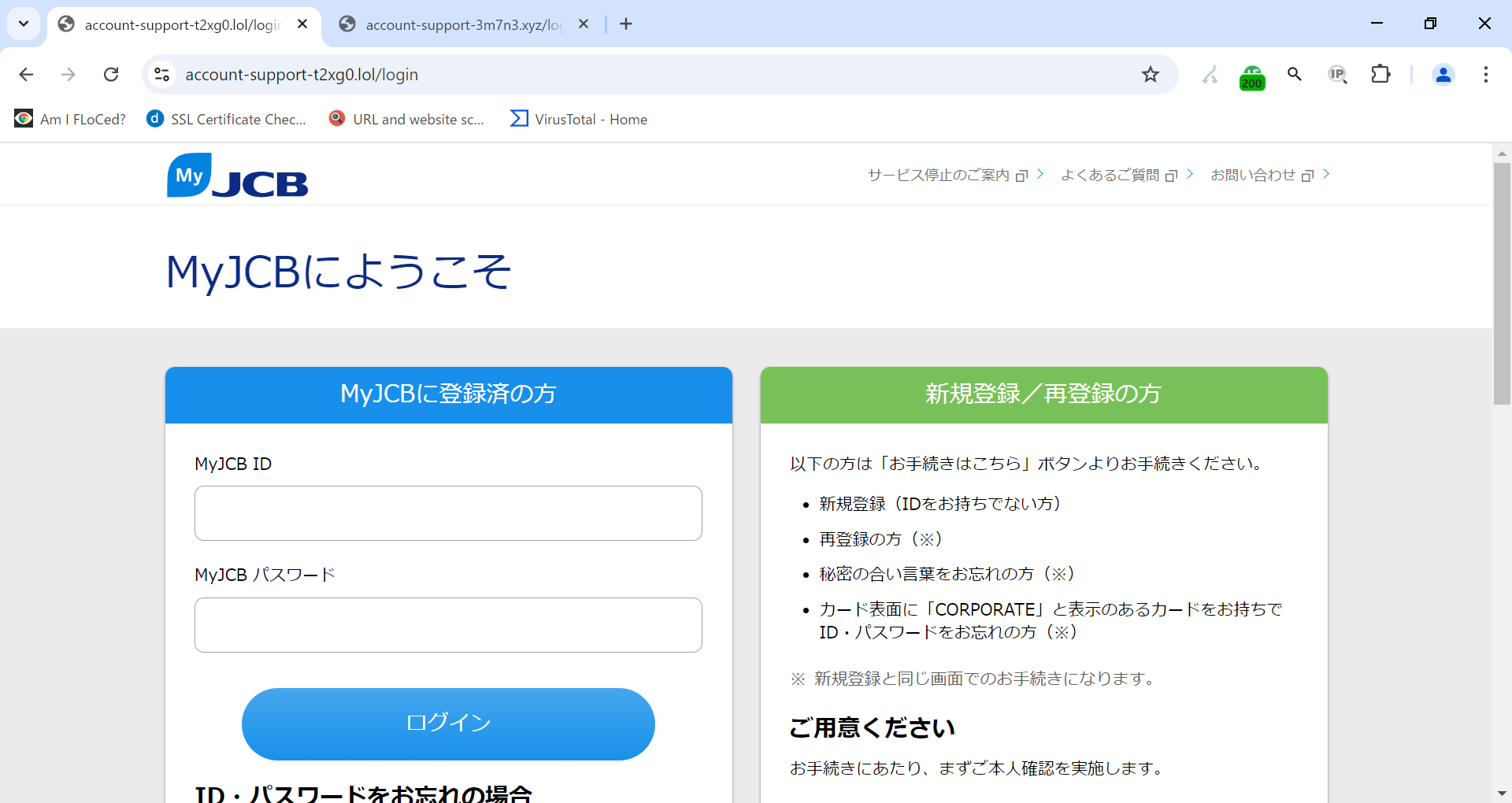Viewport: 1512px width, 803px height.
Task: Click the MyJCBにようこそ heading
Action: 339,272
